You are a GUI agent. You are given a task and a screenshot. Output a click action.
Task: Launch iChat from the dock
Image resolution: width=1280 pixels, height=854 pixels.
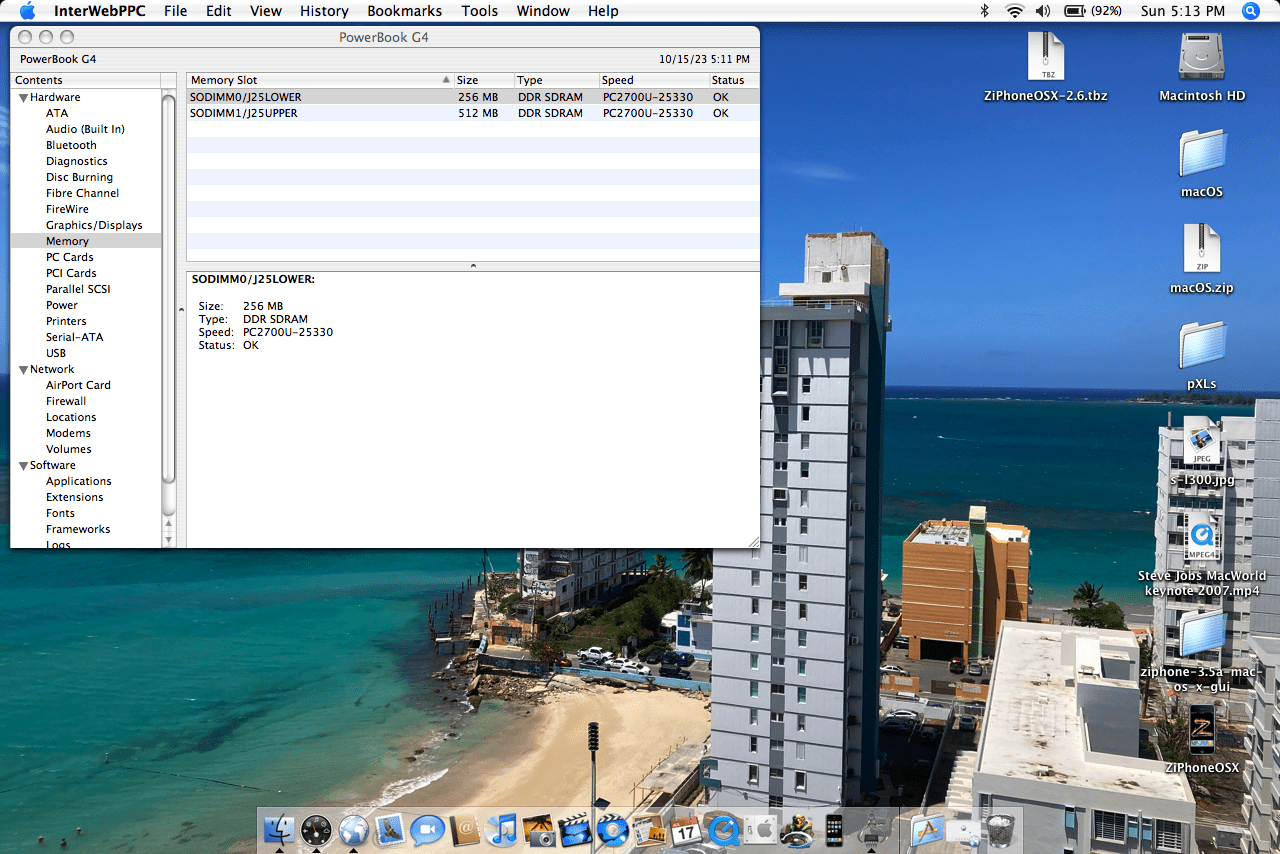pos(427,830)
